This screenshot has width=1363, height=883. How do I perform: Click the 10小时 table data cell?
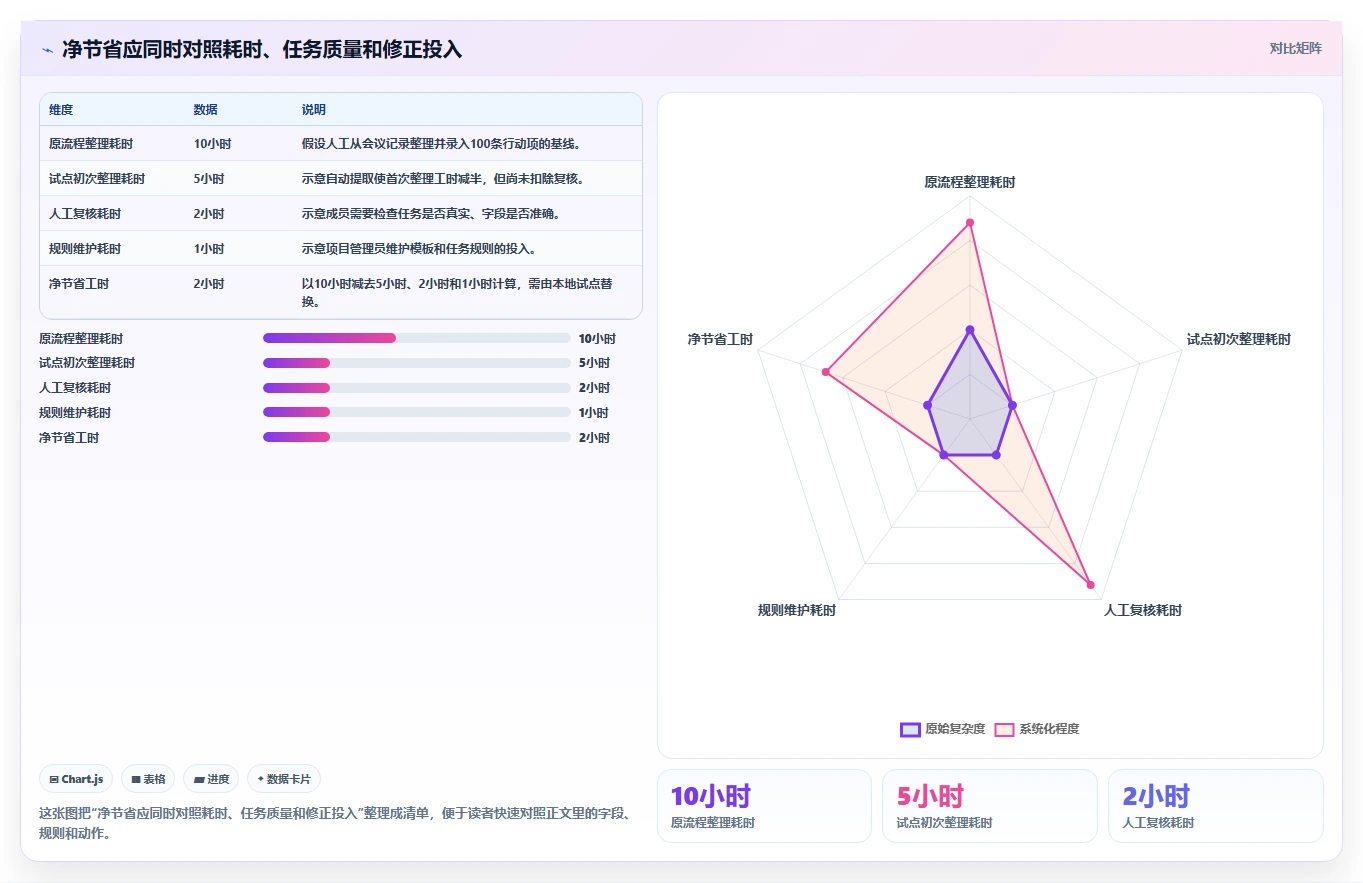click(x=212, y=144)
